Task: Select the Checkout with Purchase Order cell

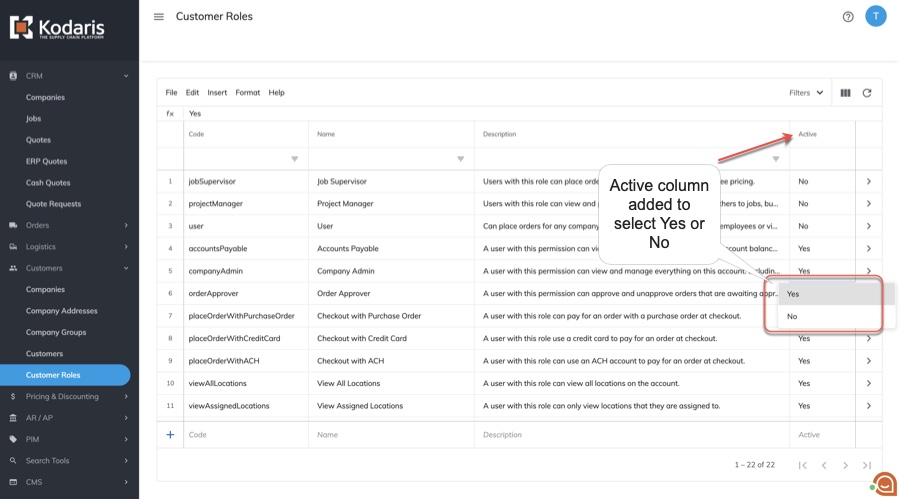Action: click(x=391, y=316)
